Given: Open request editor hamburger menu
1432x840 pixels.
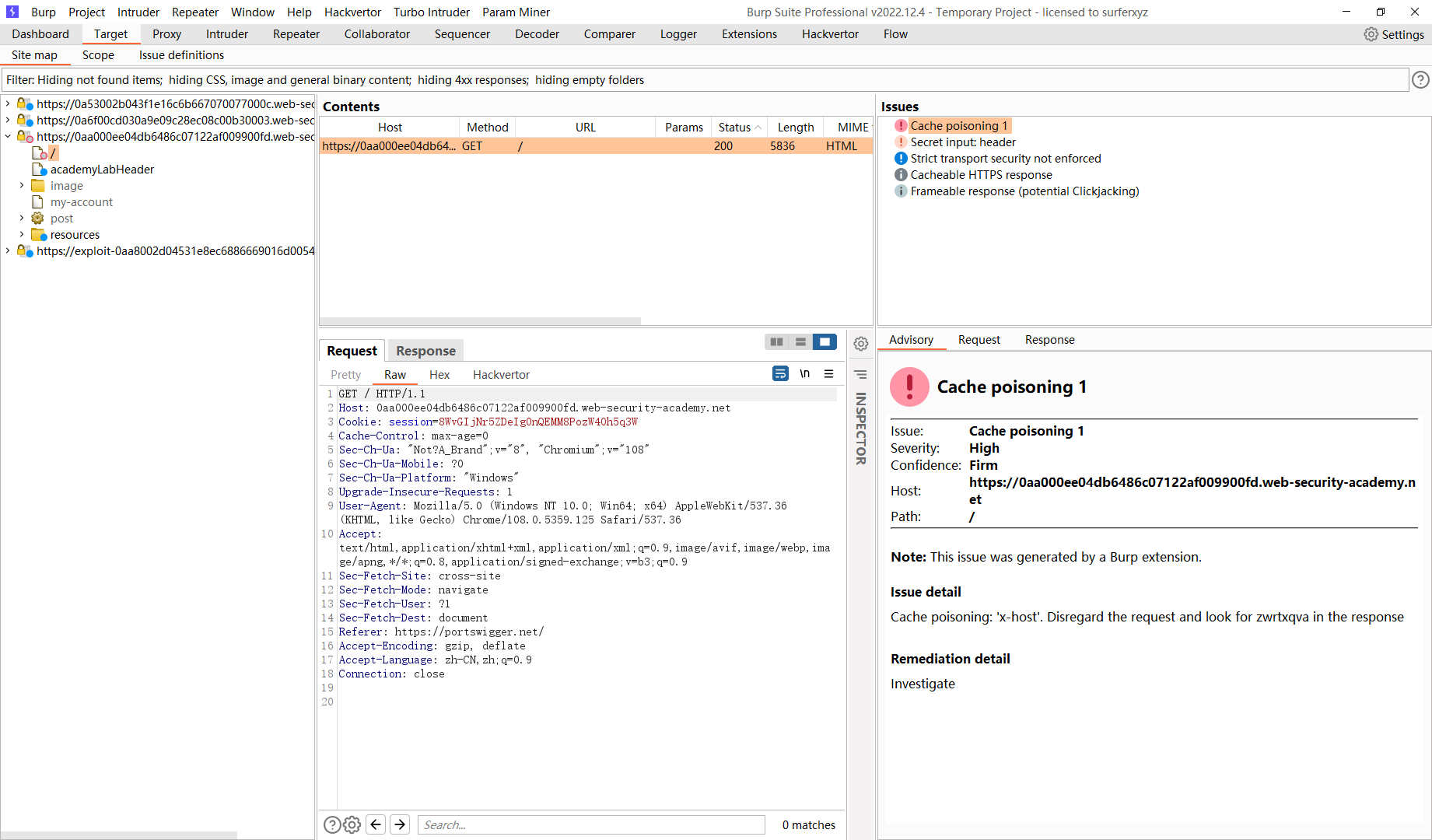Looking at the screenshot, I should (x=829, y=373).
